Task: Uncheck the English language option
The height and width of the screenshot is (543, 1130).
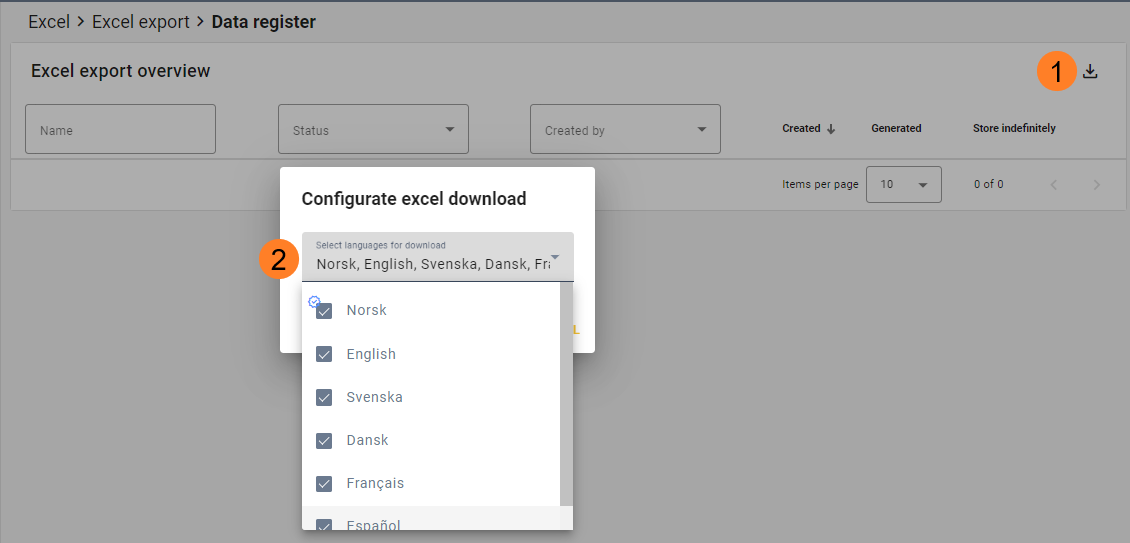Action: coord(324,354)
